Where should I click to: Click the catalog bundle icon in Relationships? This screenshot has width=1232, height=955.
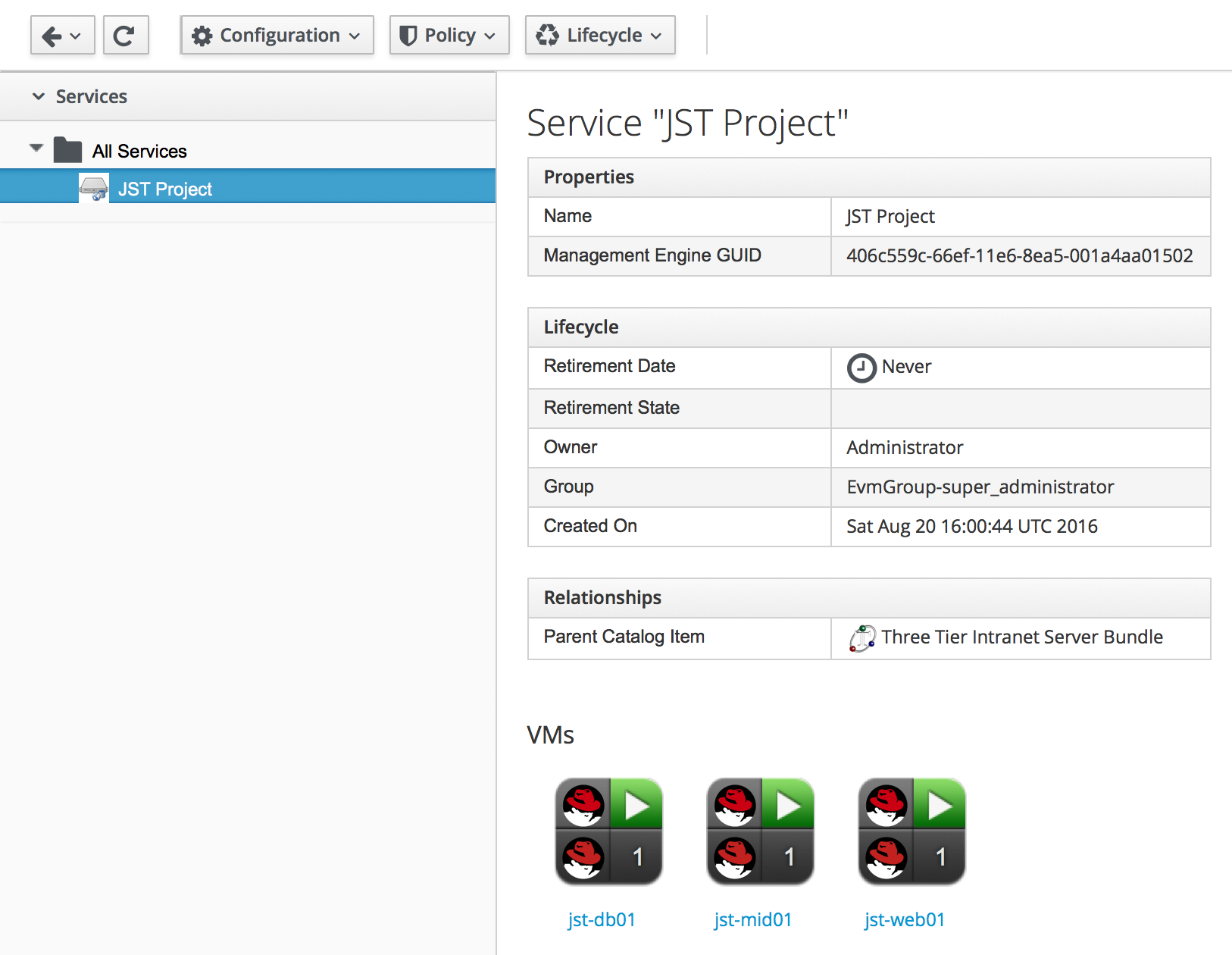point(862,638)
